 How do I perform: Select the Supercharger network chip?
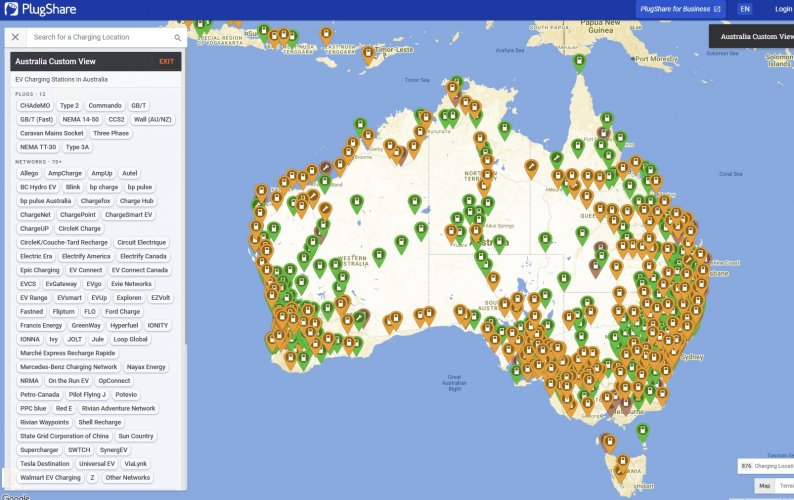coord(39,450)
